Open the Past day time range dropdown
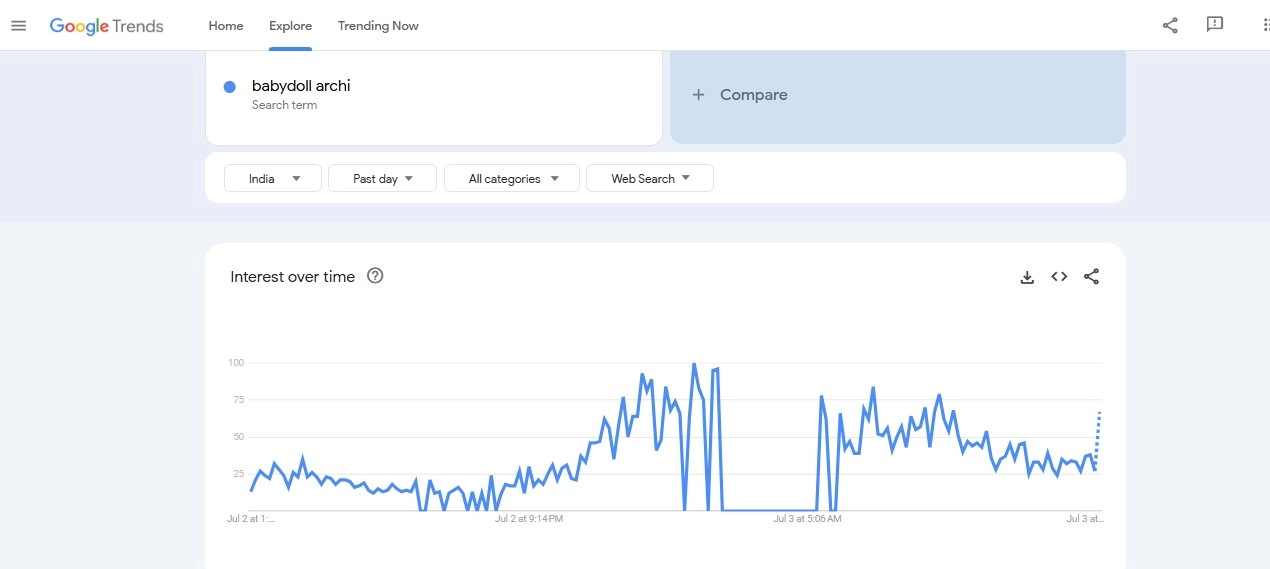This screenshot has width=1270, height=569. (383, 179)
